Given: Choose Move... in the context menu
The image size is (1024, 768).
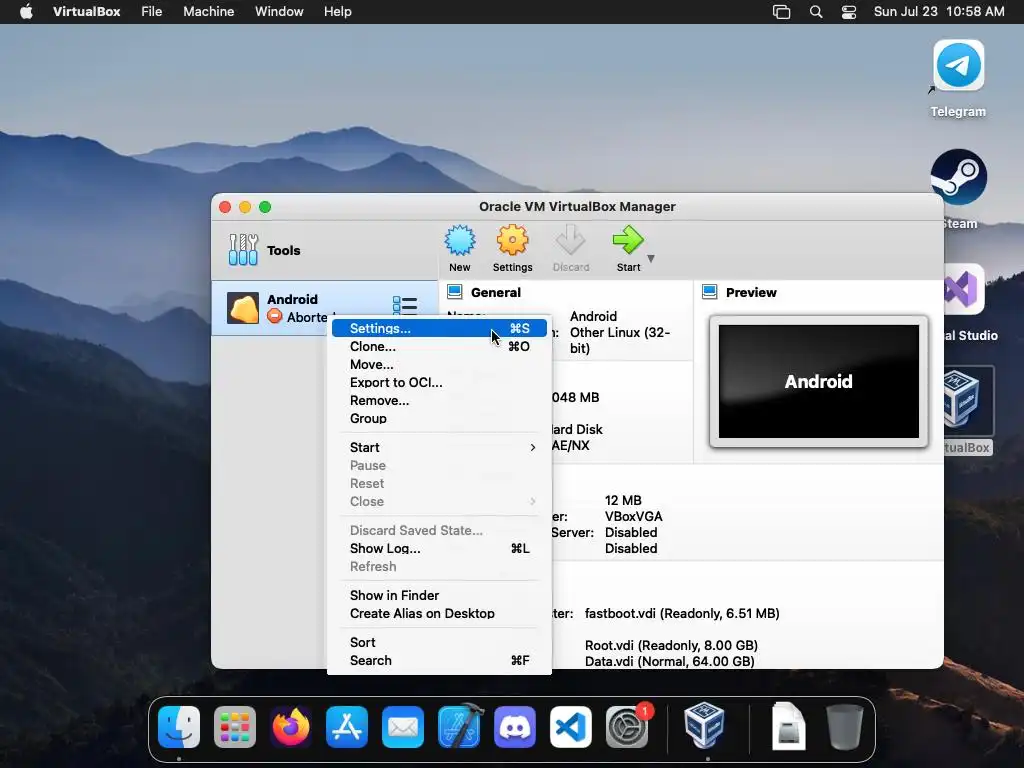Looking at the screenshot, I should point(440,364).
